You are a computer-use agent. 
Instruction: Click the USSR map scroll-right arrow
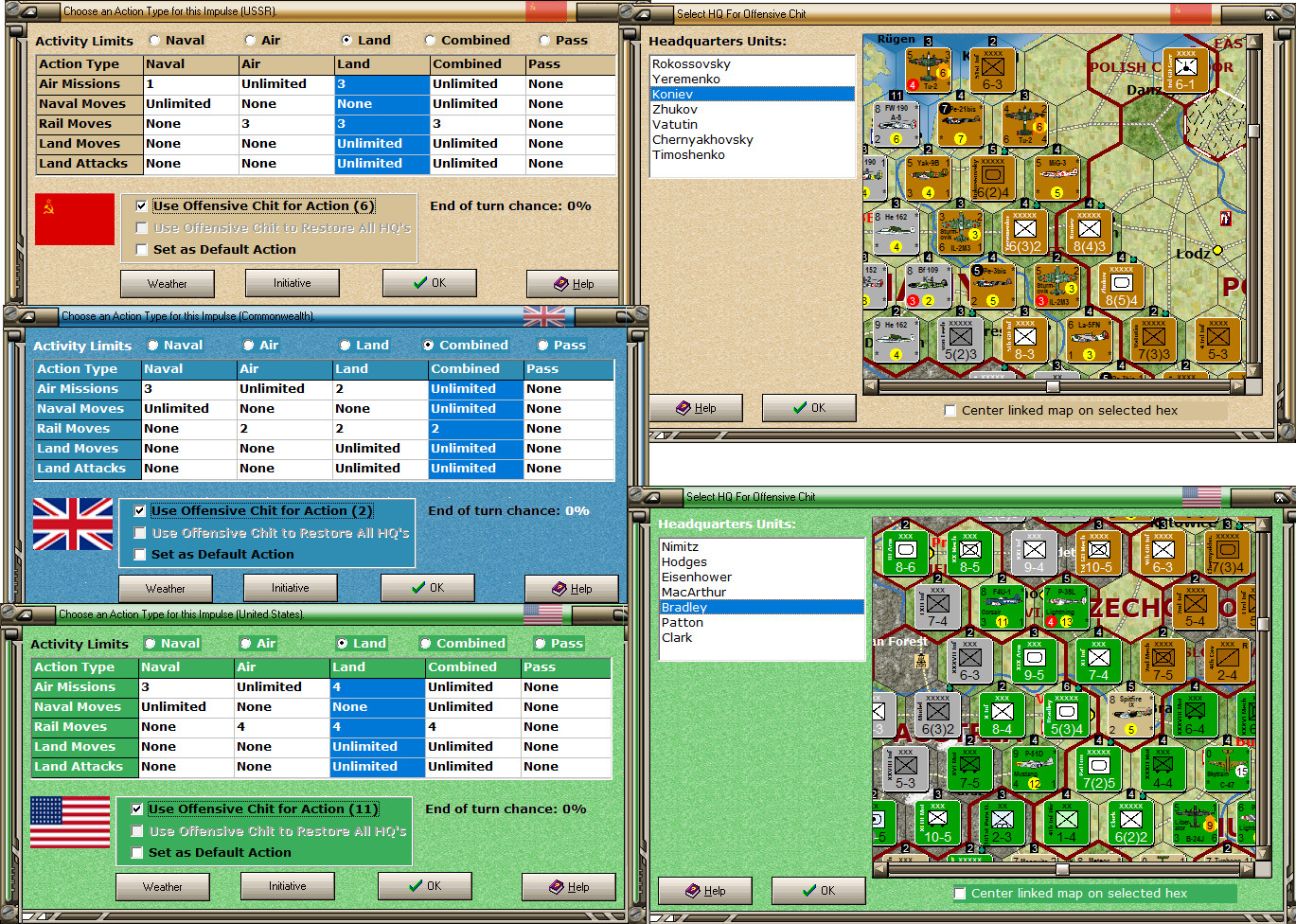(1237, 386)
